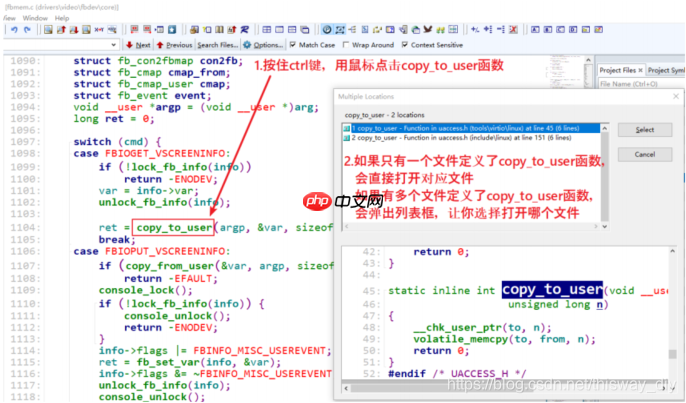Screen dimensions: 686x403
Task: Click Cancel in Multiple Locations dialog
Action: point(645,154)
